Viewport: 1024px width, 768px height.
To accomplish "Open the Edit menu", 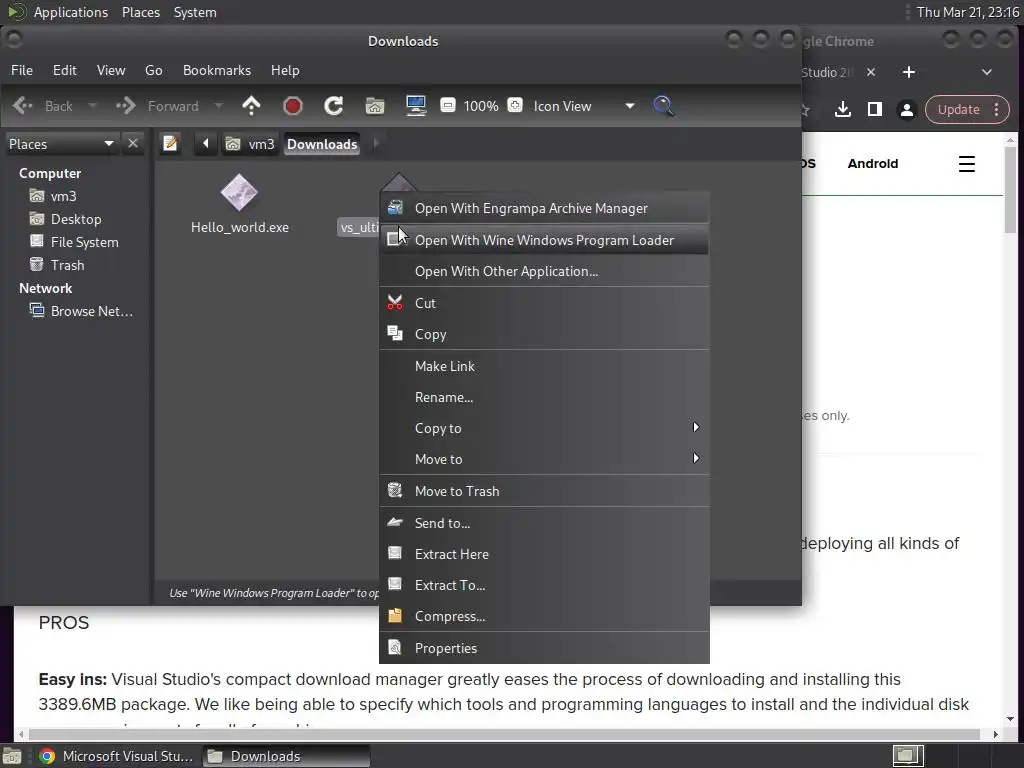I will pyautogui.click(x=65, y=70).
